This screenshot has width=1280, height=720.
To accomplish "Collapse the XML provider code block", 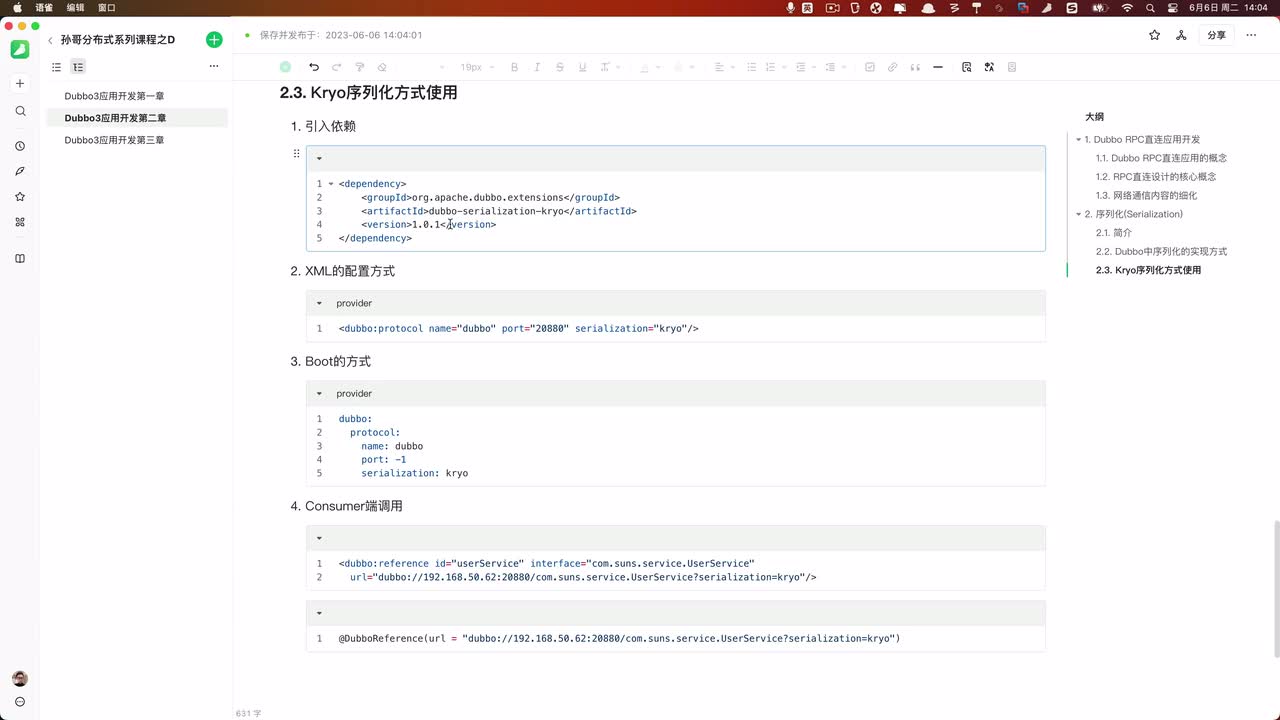I will (x=319, y=303).
